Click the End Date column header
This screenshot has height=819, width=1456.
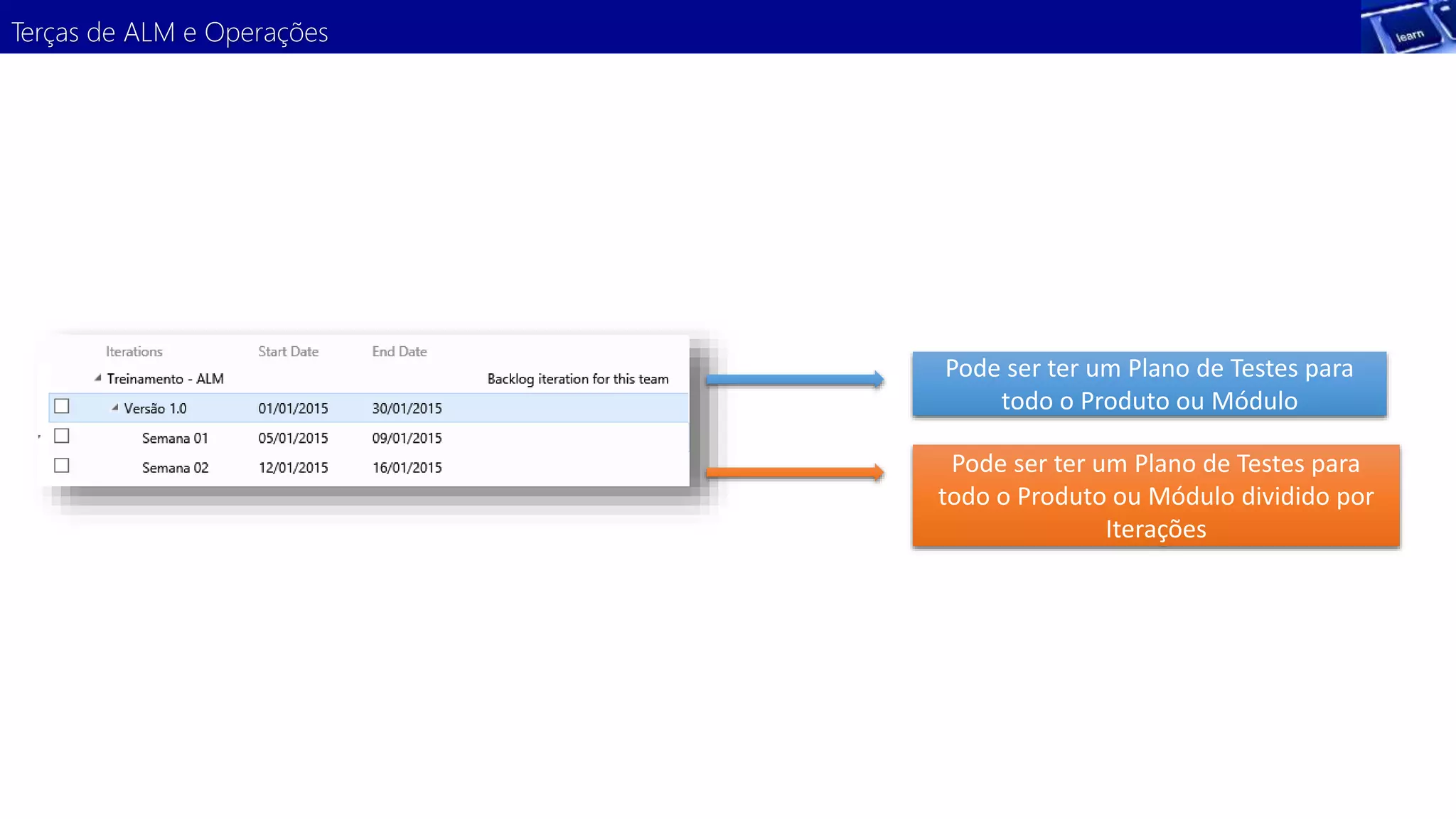399,351
